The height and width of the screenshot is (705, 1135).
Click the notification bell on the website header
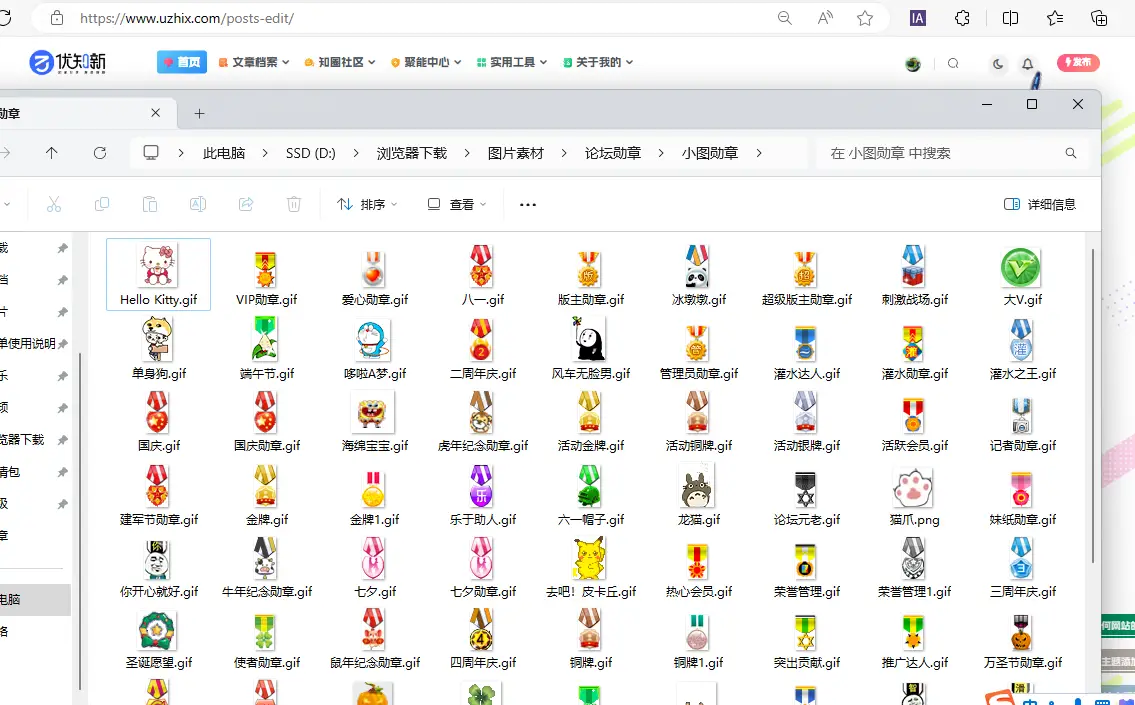coord(1027,62)
